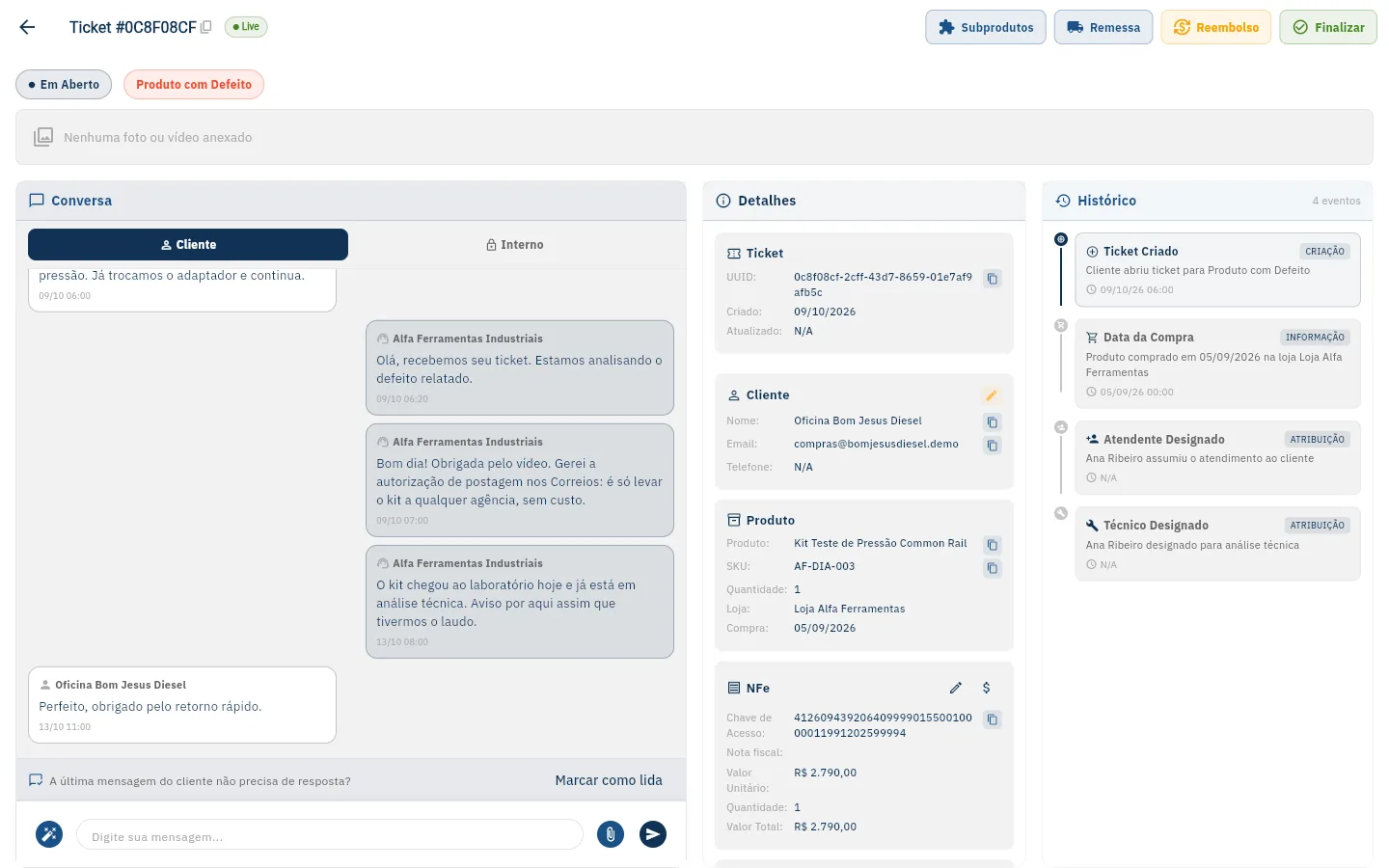Copy the customer email address

pos(992,446)
